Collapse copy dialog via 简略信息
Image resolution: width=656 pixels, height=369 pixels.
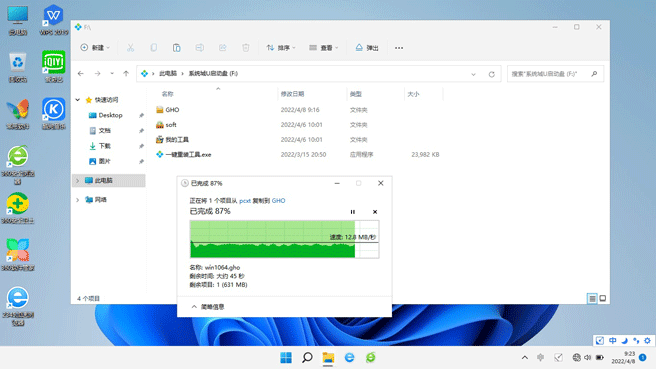click(208, 307)
